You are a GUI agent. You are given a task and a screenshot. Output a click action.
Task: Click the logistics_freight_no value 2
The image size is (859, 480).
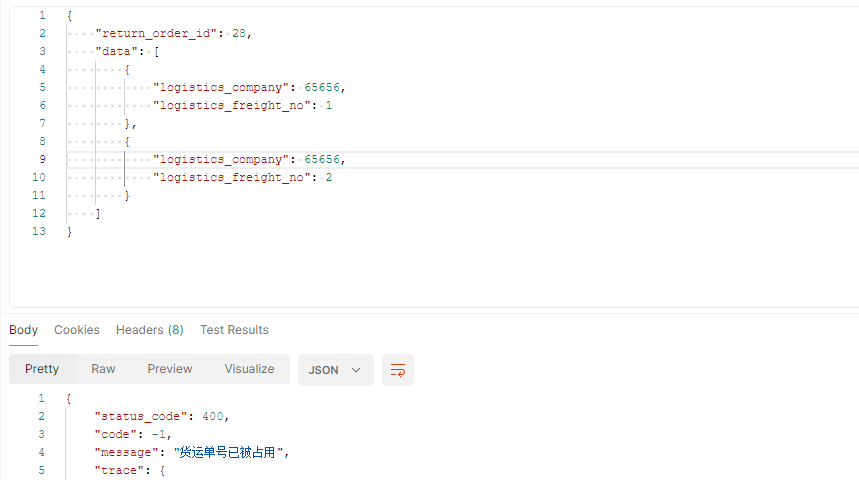329,177
